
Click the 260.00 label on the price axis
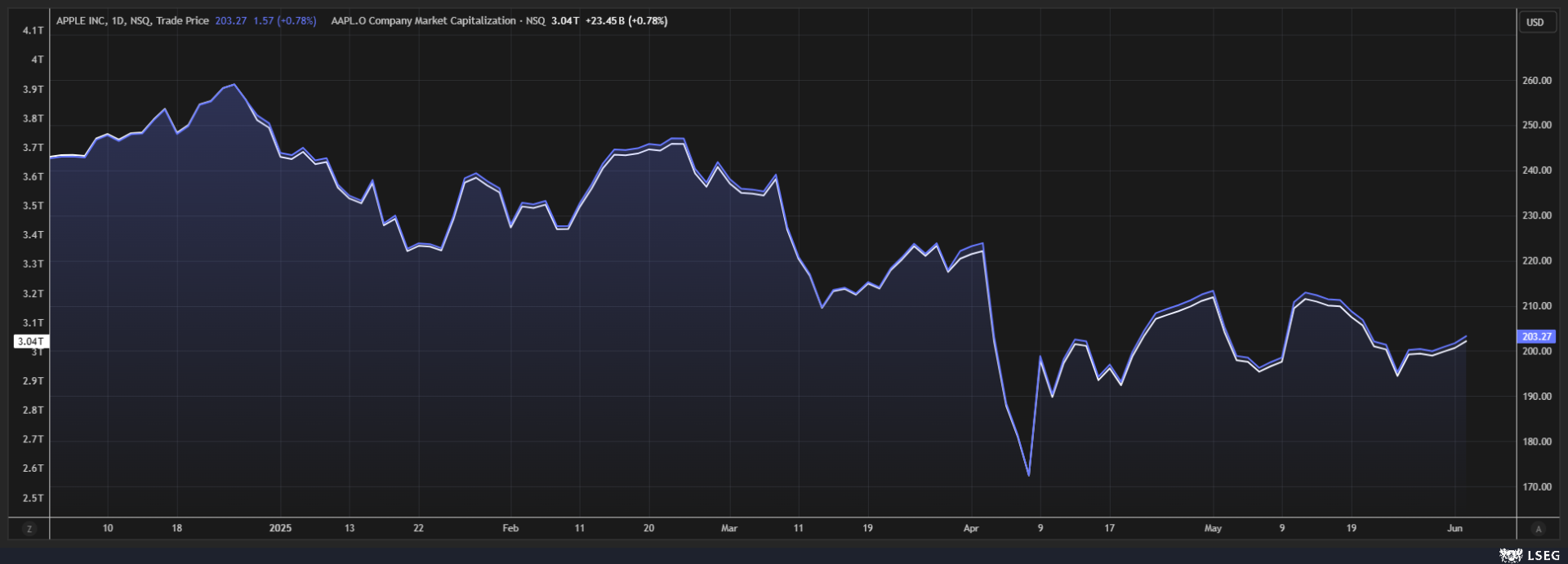click(1537, 81)
